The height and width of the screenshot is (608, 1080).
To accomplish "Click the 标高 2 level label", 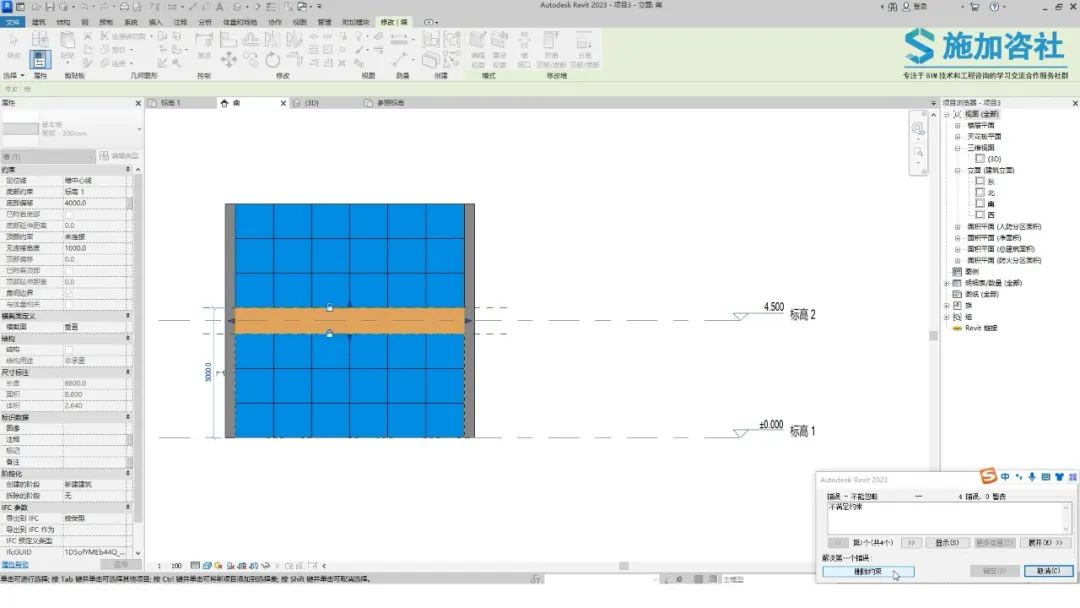I will [x=802, y=315].
